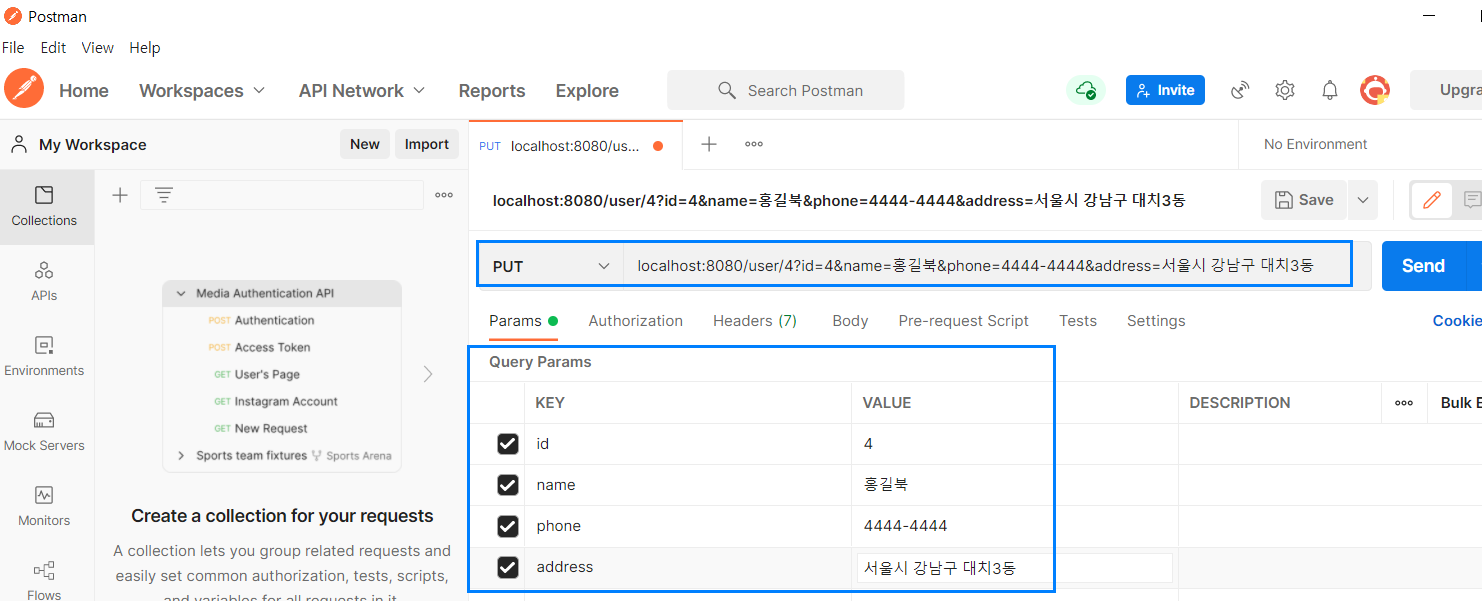Click the Import button
The width and height of the screenshot is (1482, 601).
pos(427,144)
